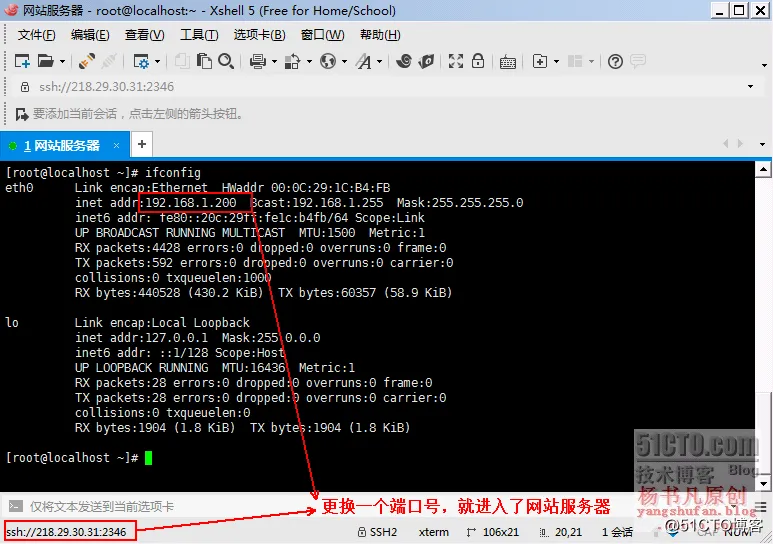773x544 pixels.
Task: Click the new tab group plus-page icon
Action: click(x=540, y=61)
